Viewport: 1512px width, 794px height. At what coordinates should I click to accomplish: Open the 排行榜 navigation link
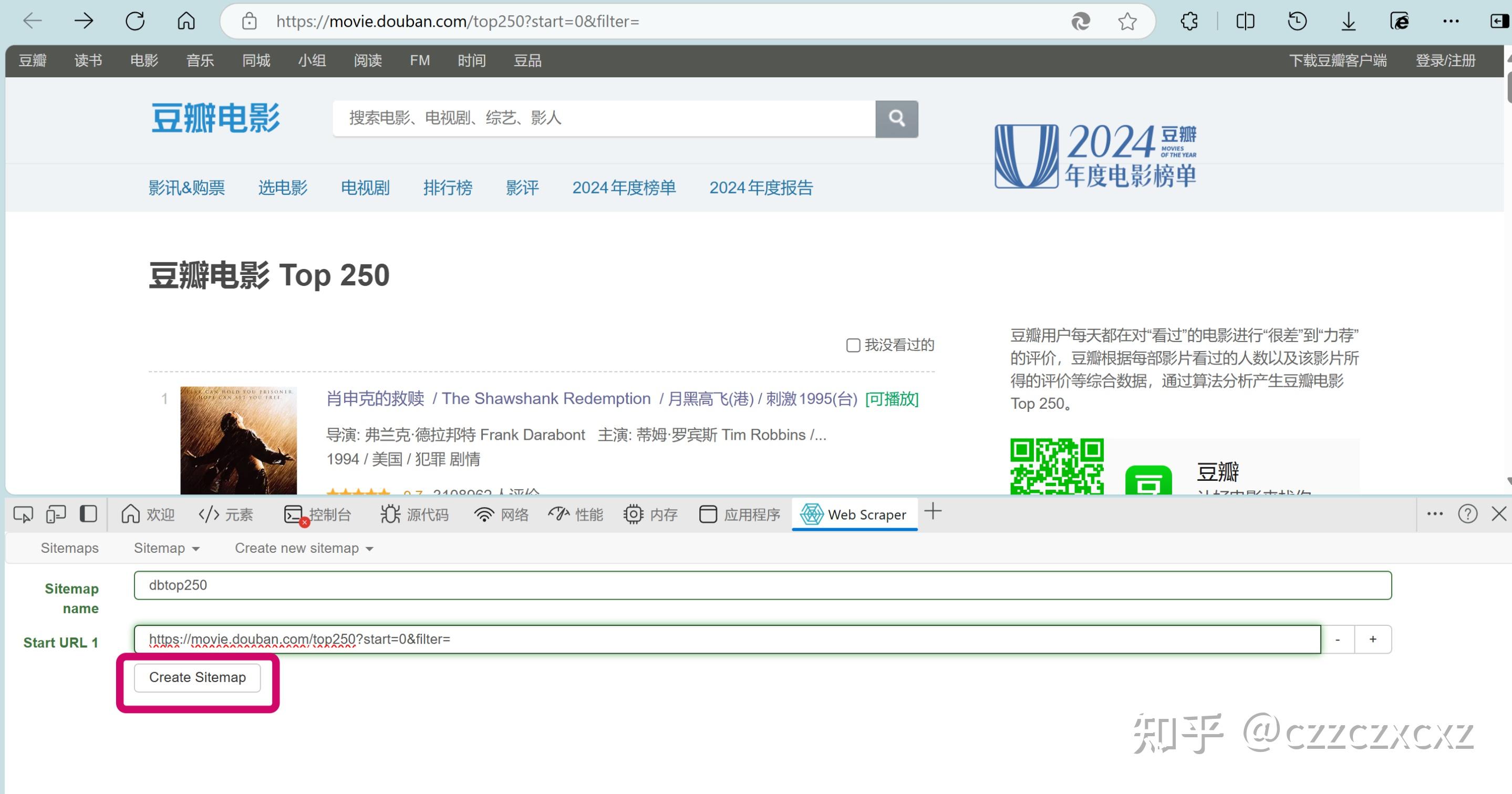[x=449, y=188]
